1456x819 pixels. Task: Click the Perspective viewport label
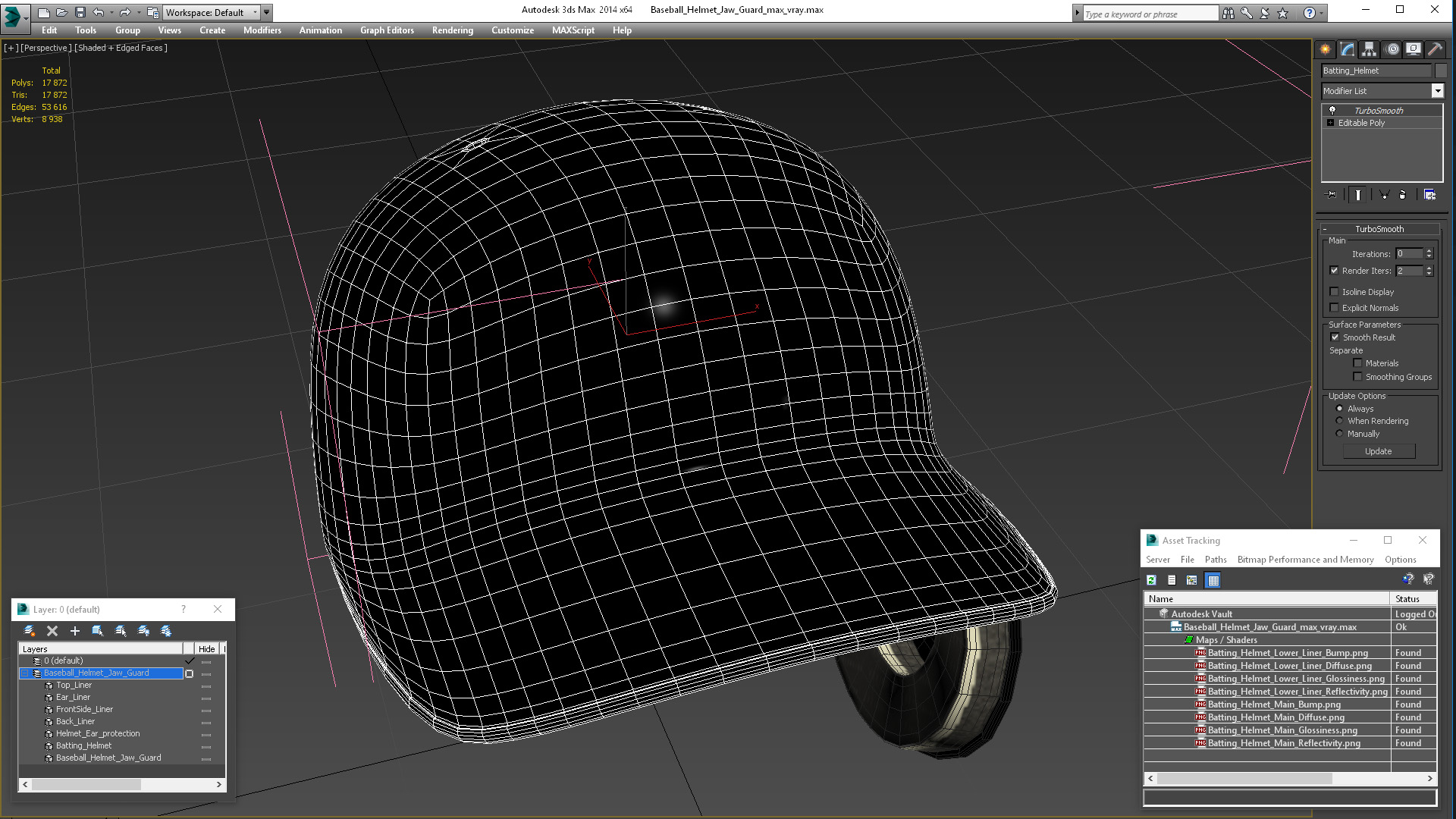(x=46, y=48)
